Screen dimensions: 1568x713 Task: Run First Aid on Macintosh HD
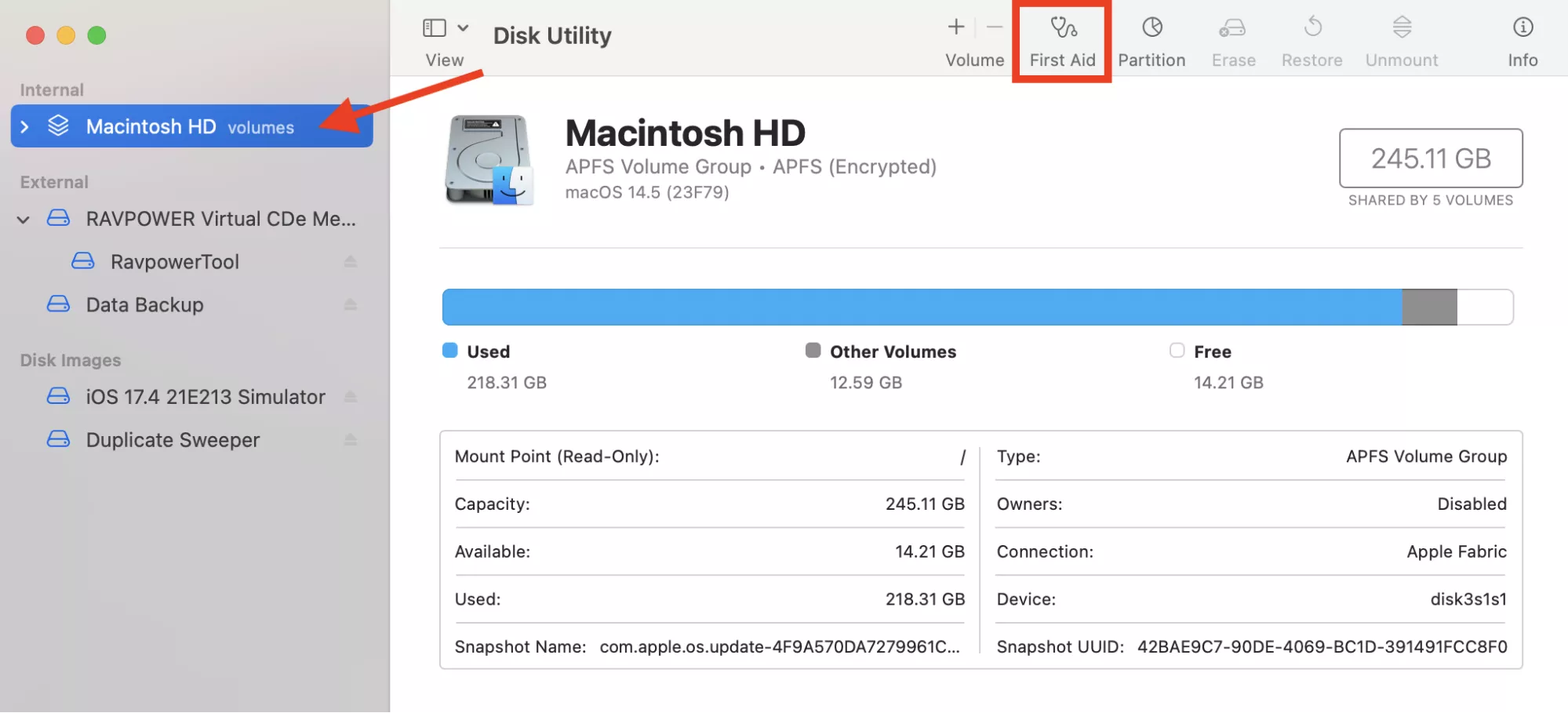click(1062, 37)
